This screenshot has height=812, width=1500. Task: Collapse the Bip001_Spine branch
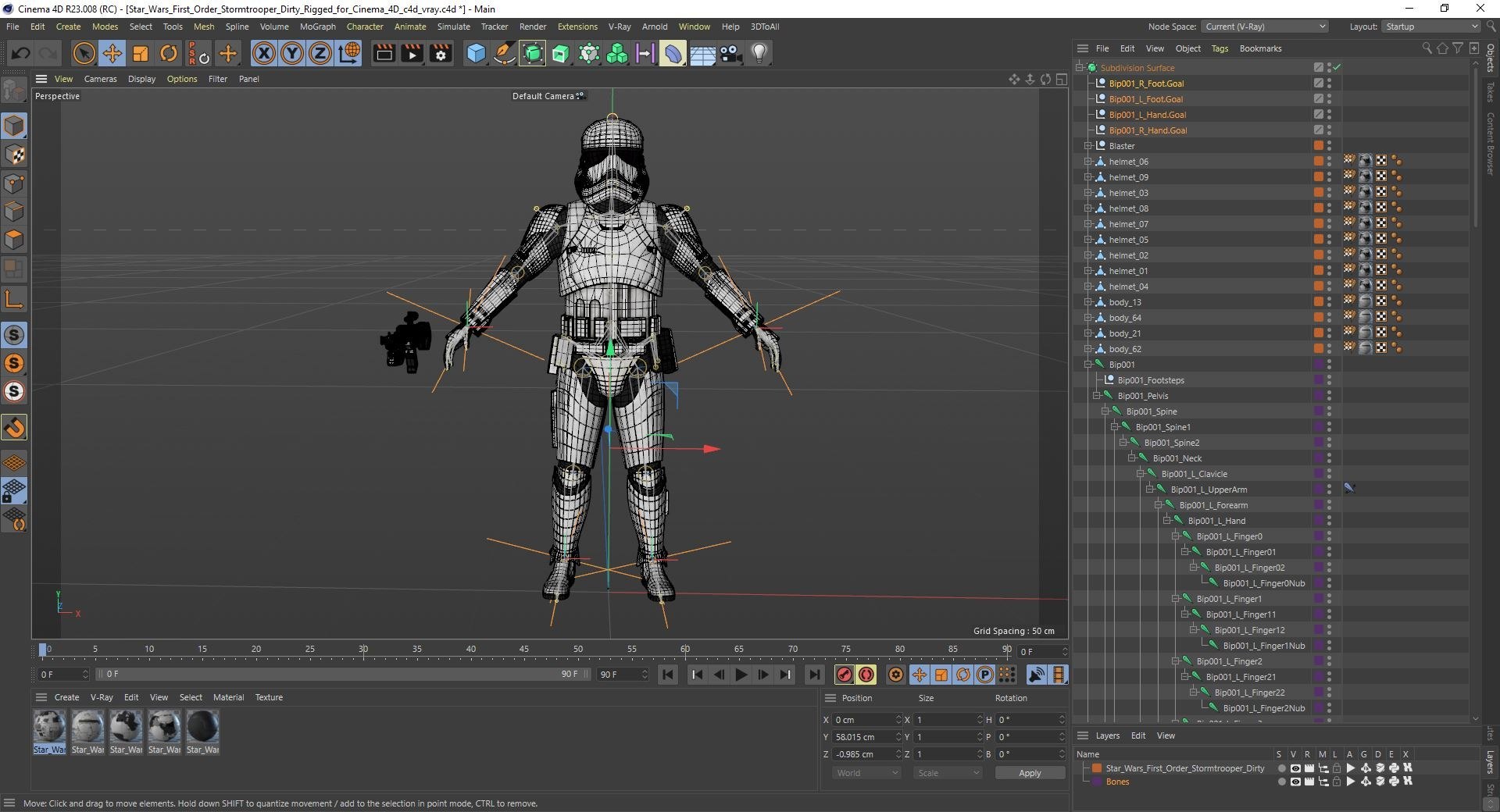pos(1105,411)
